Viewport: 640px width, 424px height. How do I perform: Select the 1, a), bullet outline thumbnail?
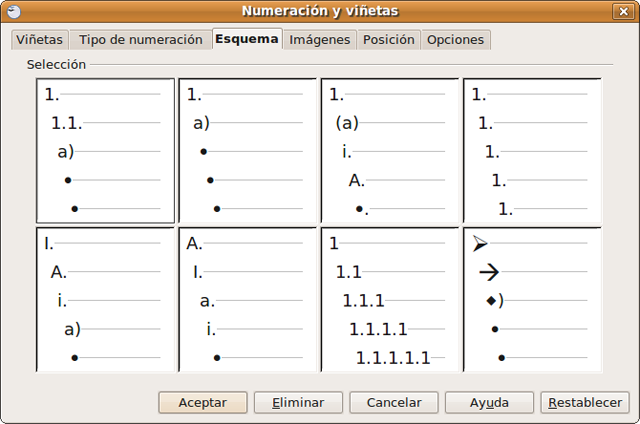pyautogui.click(x=247, y=151)
